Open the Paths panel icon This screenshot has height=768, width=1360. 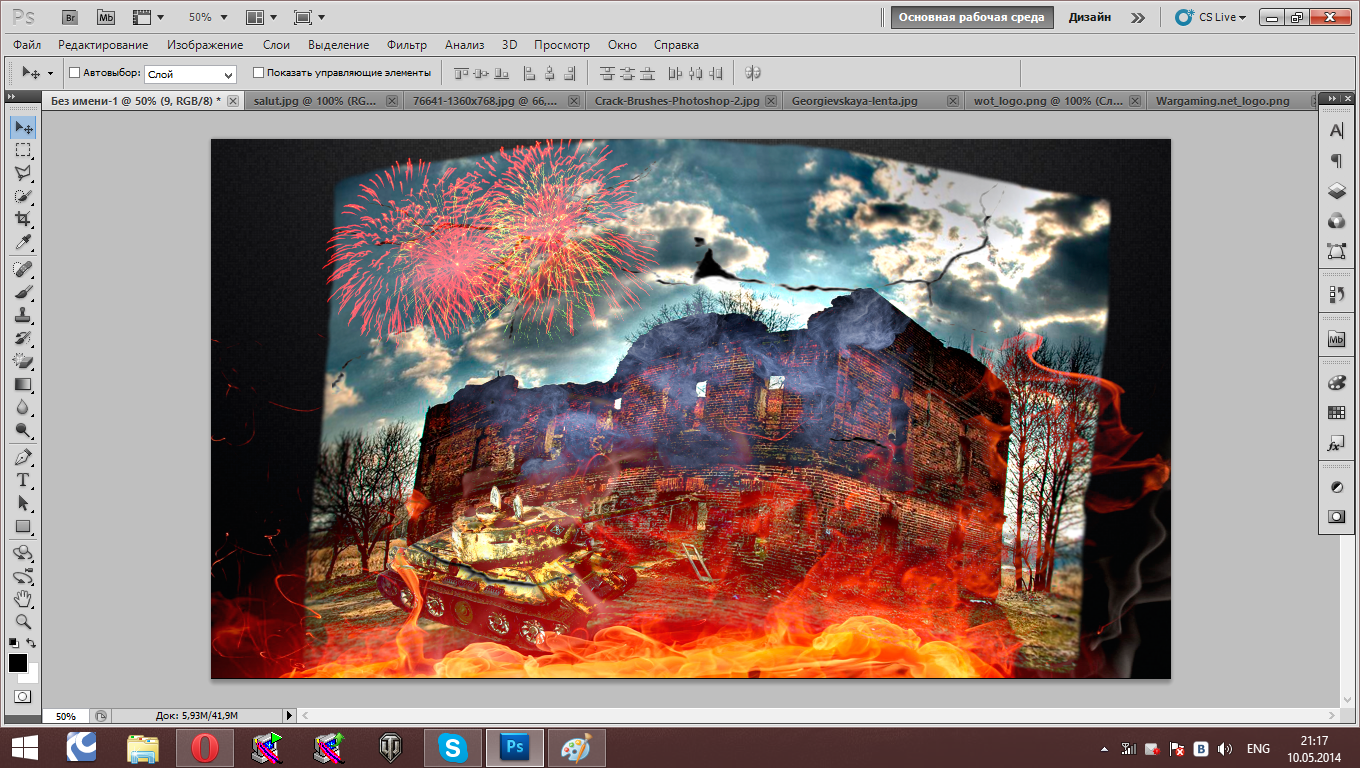point(1336,250)
